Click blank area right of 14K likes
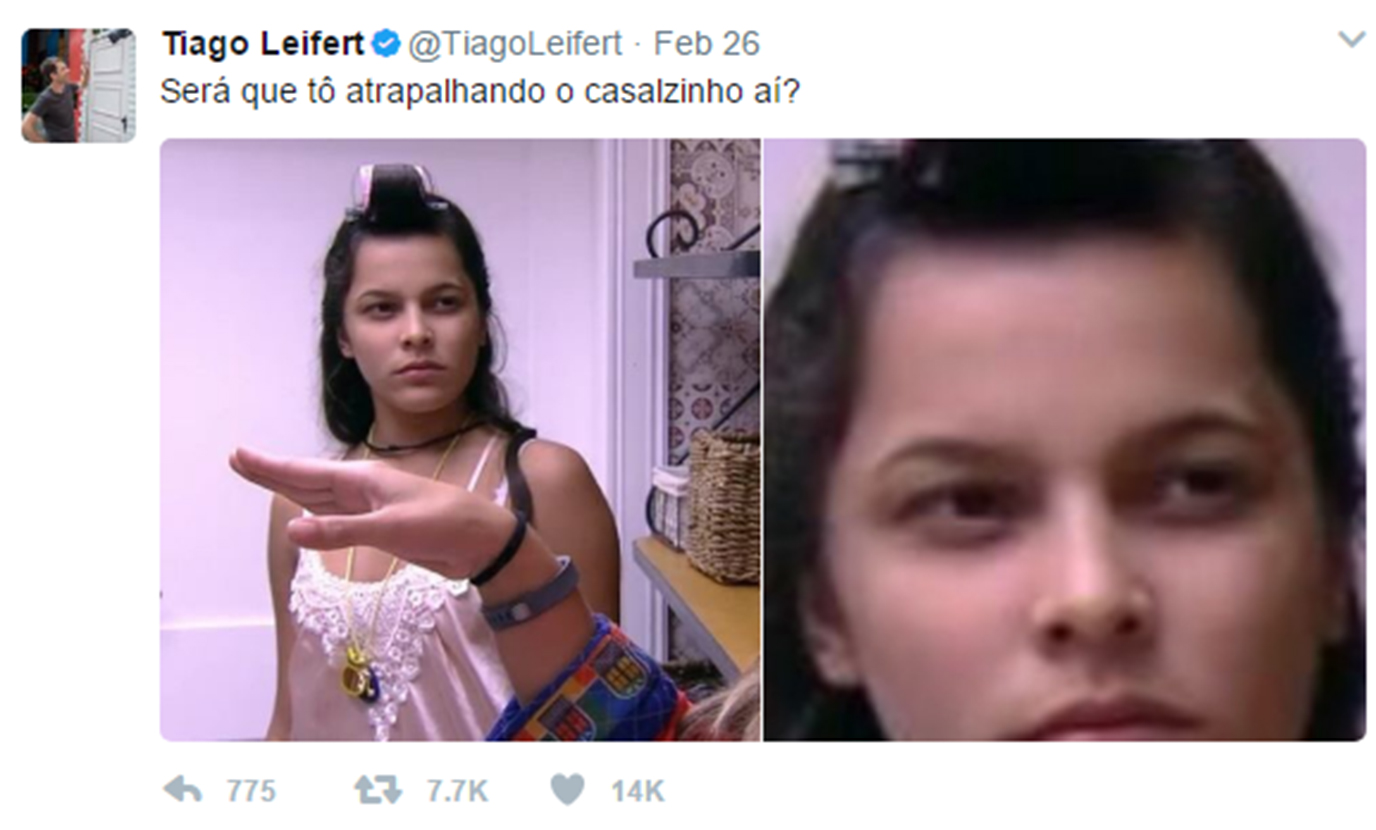Screen dimensions: 1376x830 point(1000,791)
